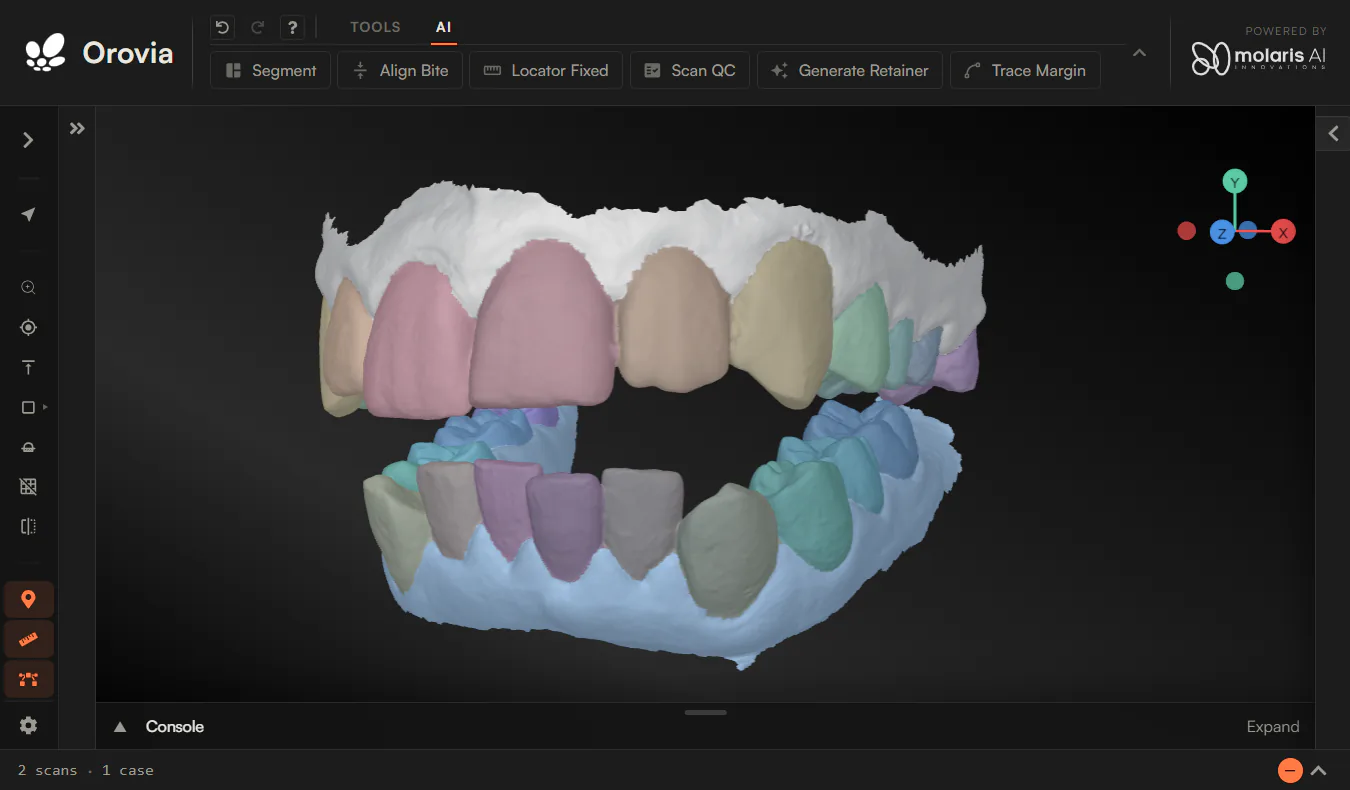Expand left sidebar with the single chevron
This screenshot has width=1350, height=790.
click(x=28, y=140)
